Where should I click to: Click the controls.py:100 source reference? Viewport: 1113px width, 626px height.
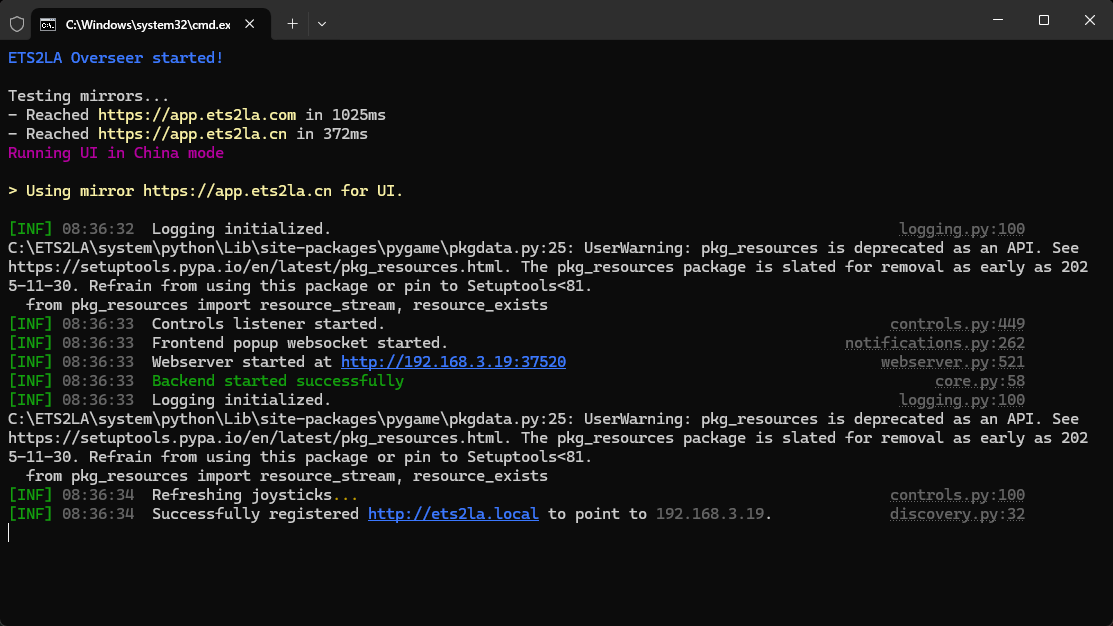click(x=957, y=495)
